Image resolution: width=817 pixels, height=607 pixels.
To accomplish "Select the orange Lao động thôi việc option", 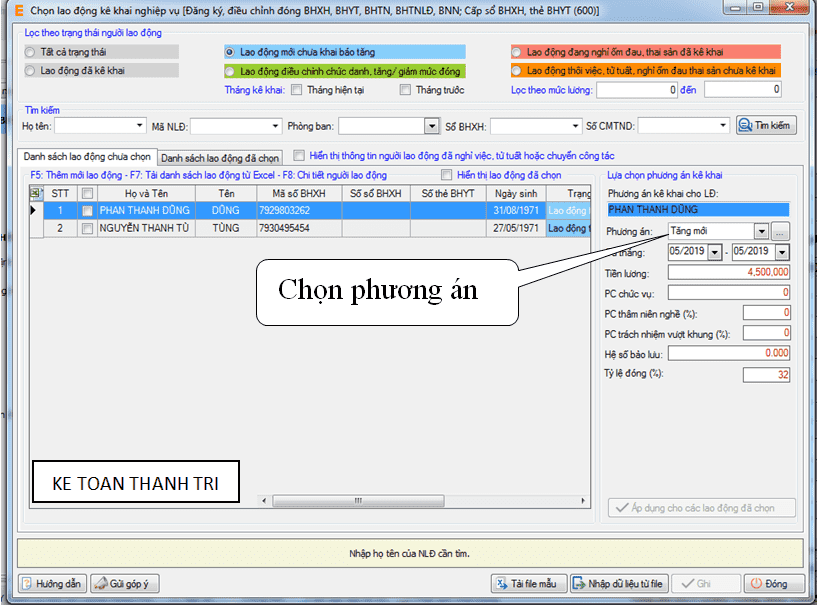I will [x=516, y=71].
